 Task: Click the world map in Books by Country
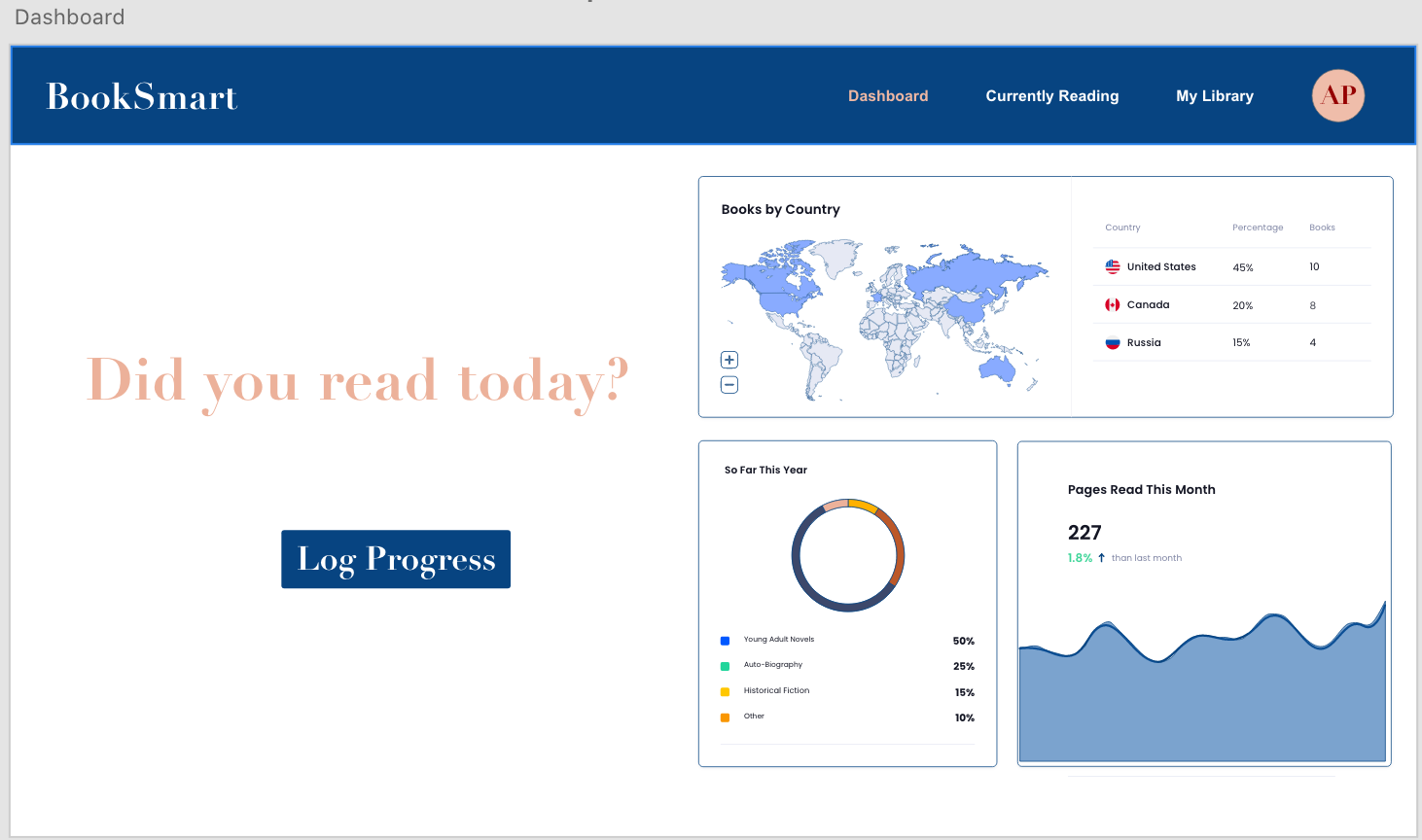(883, 316)
